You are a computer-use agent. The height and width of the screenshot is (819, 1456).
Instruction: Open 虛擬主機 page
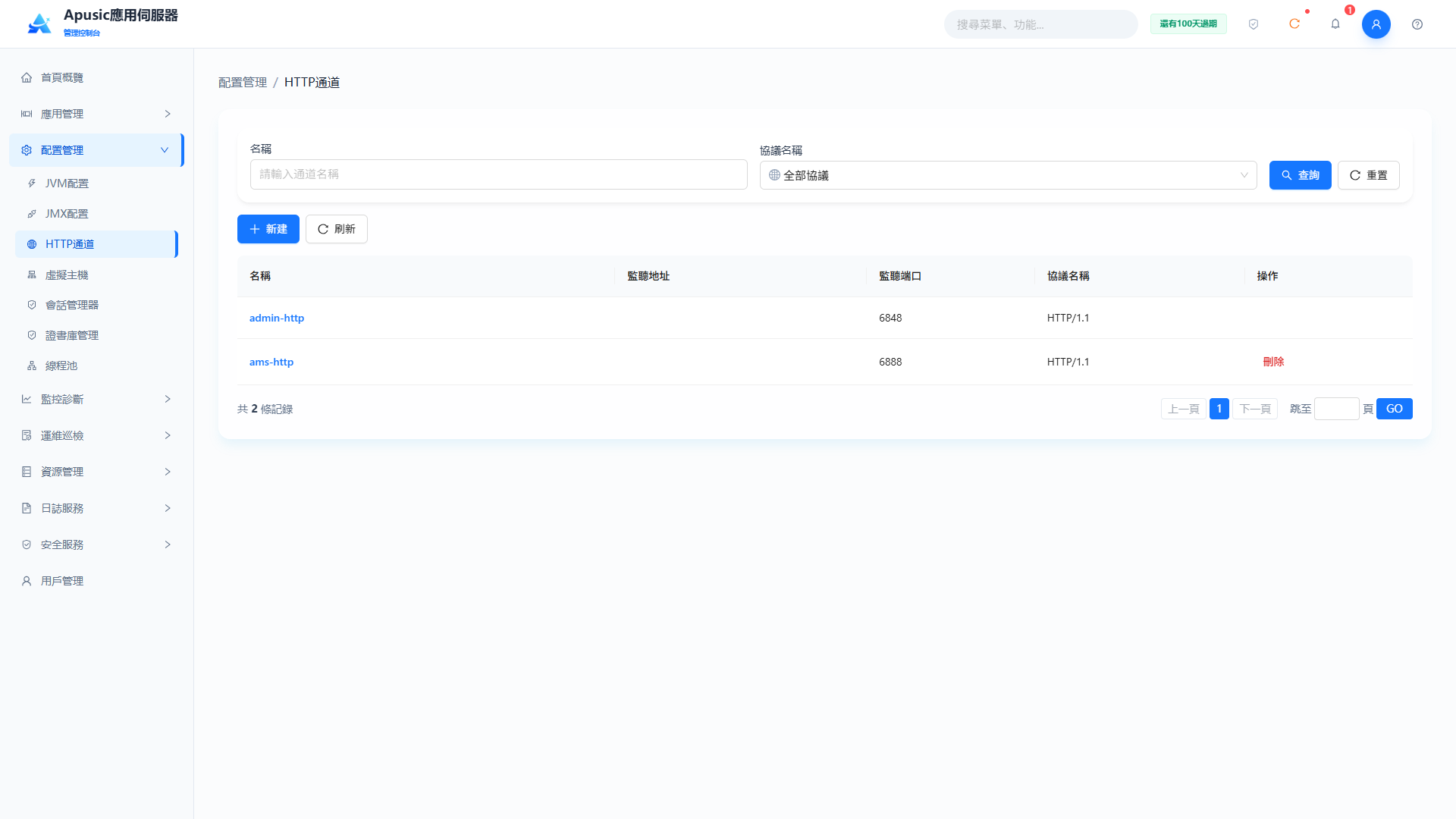tap(96, 275)
